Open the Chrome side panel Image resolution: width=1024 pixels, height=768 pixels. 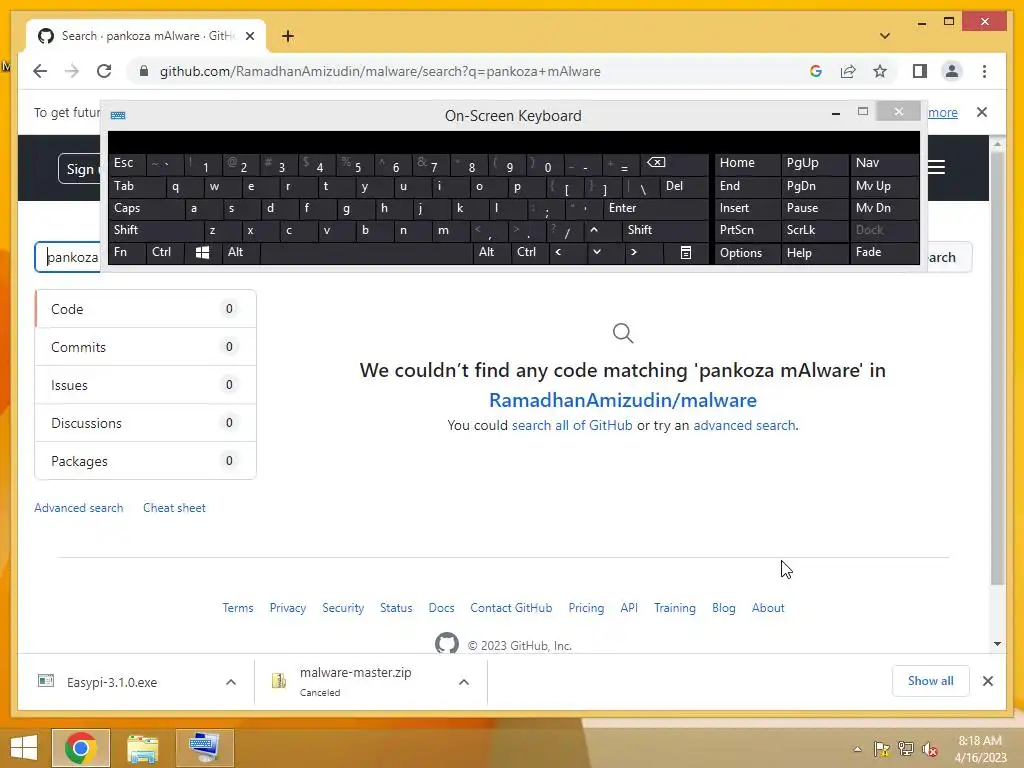[x=920, y=71]
